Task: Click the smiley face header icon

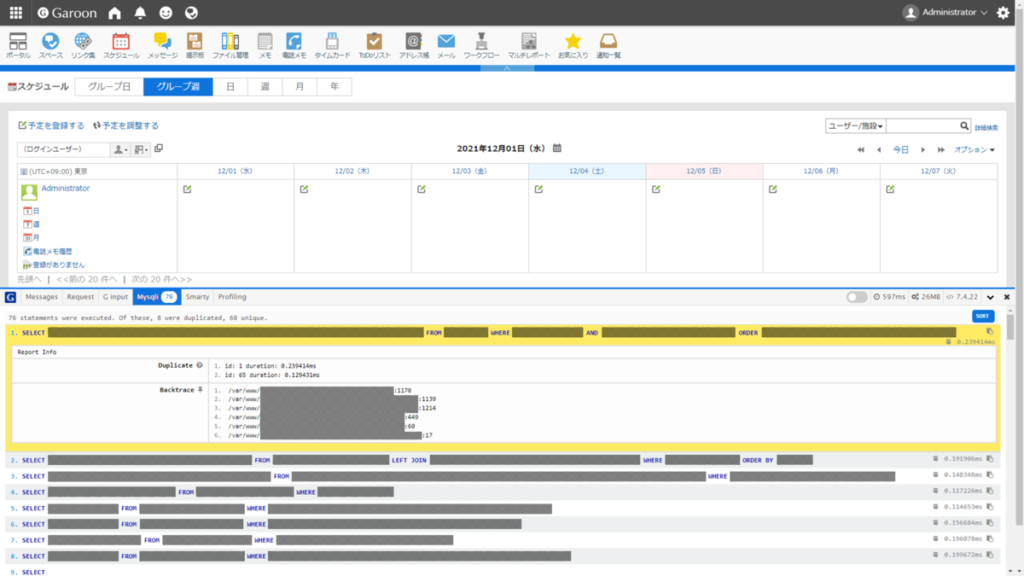Action: click(165, 12)
